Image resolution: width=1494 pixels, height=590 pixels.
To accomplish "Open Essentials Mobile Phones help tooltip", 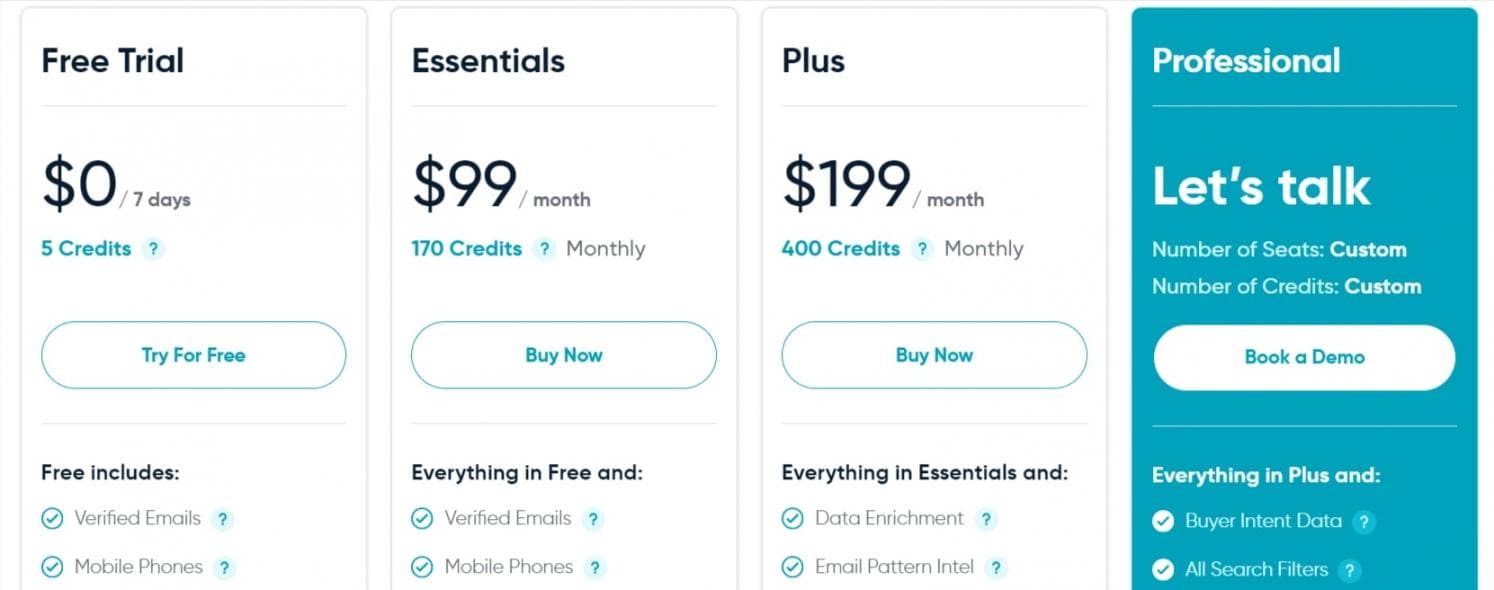I will point(595,568).
